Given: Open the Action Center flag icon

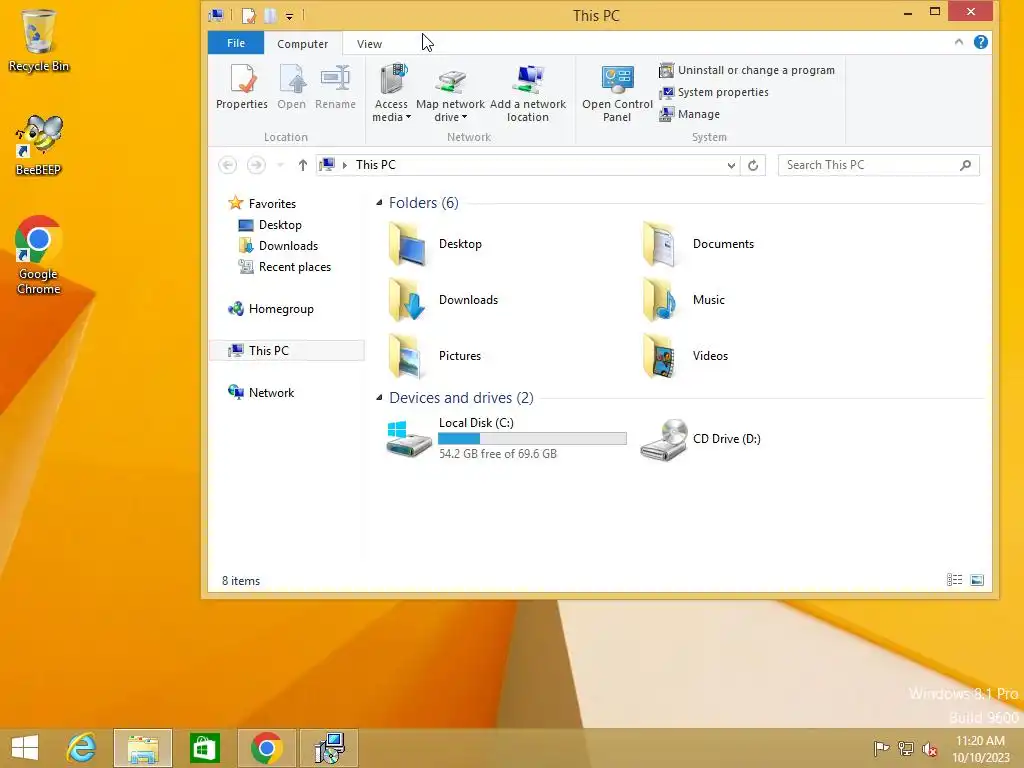Looking at the screenshot, I should point(881,749).
